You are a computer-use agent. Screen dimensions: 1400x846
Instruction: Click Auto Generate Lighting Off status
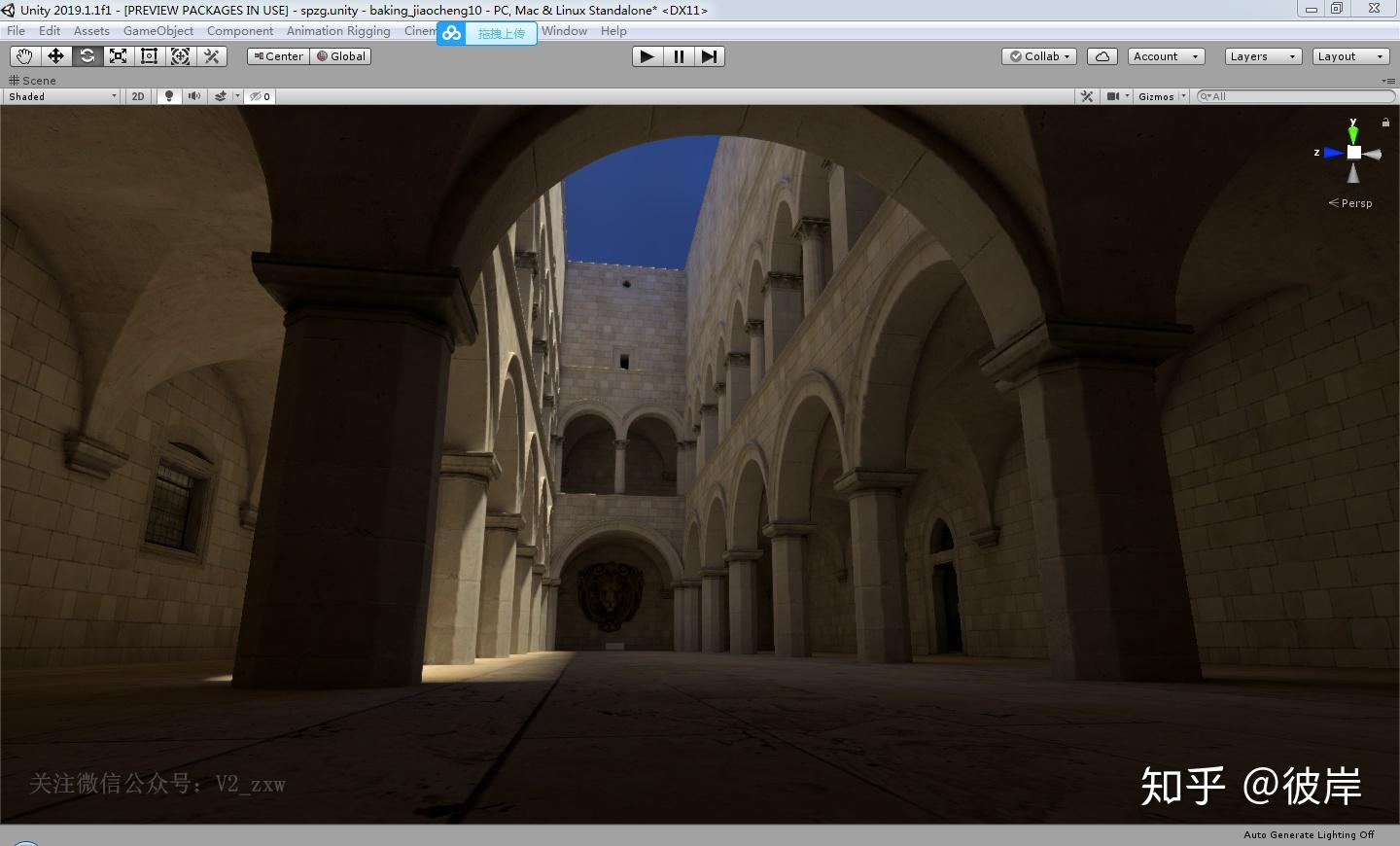click(x=1309, y=834)
